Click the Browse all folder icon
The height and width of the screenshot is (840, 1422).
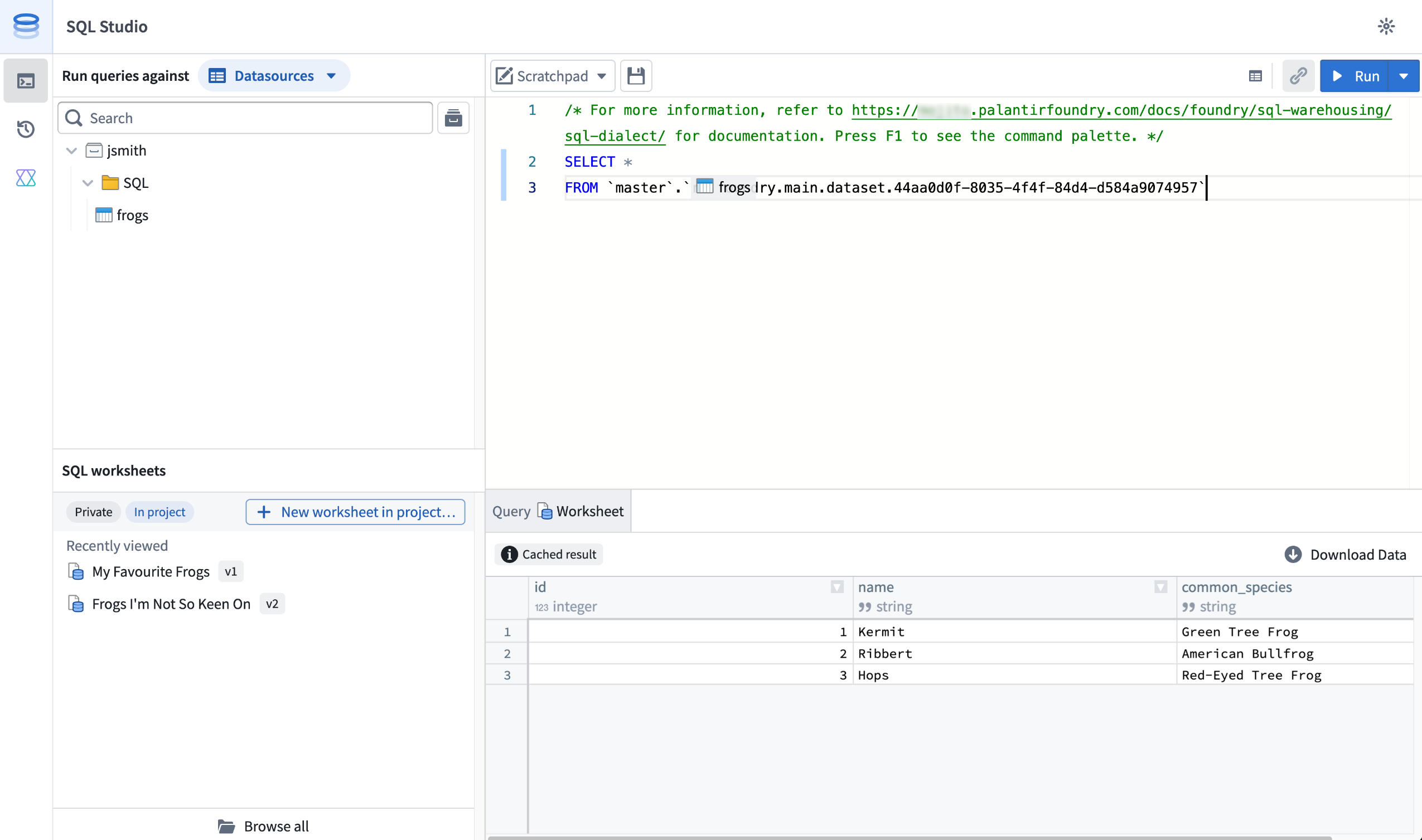pyautogui.click(x=226, y=827)
